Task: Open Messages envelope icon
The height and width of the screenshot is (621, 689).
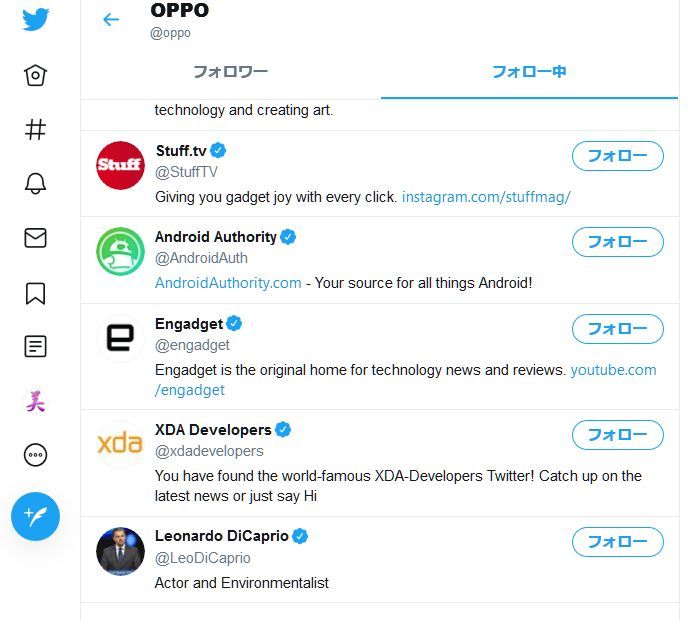Action: tap(36, 238)
